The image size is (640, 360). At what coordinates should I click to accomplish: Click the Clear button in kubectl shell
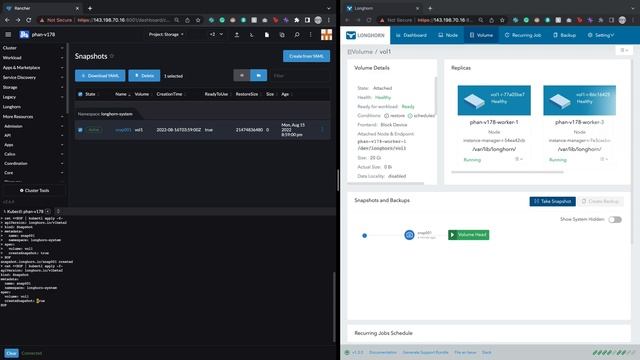[x=11, y=353]
